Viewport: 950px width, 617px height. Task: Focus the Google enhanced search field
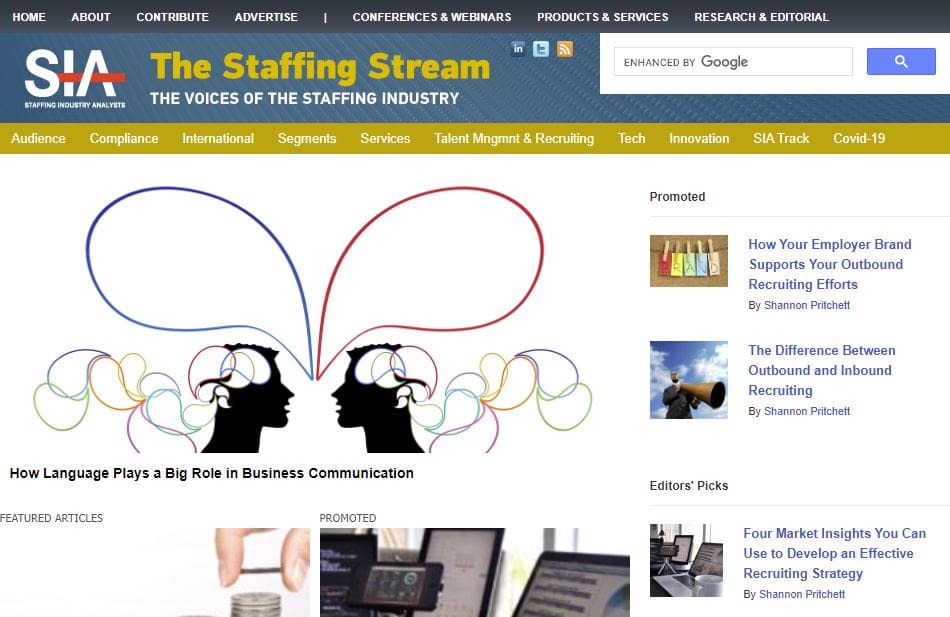pos(733,62)
